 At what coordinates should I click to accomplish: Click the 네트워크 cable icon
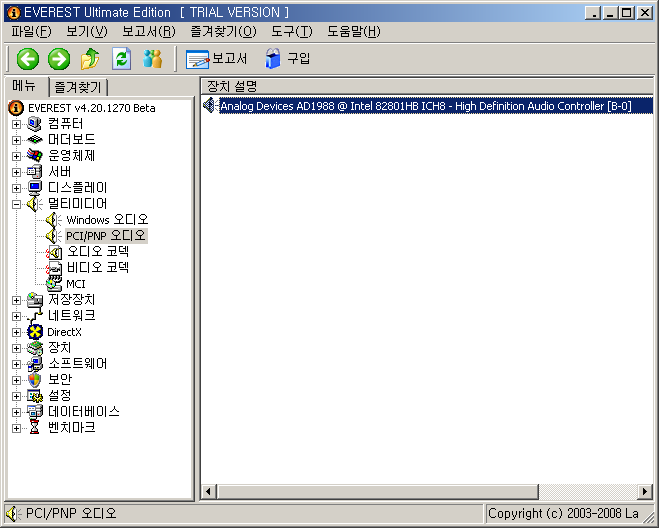(x=35, y=316)
